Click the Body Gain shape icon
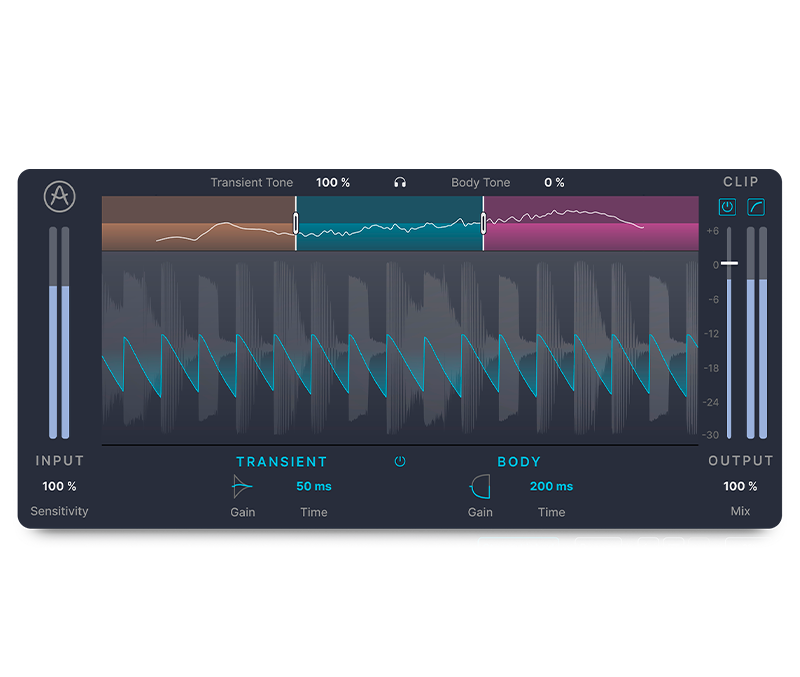 click(480, 487)
